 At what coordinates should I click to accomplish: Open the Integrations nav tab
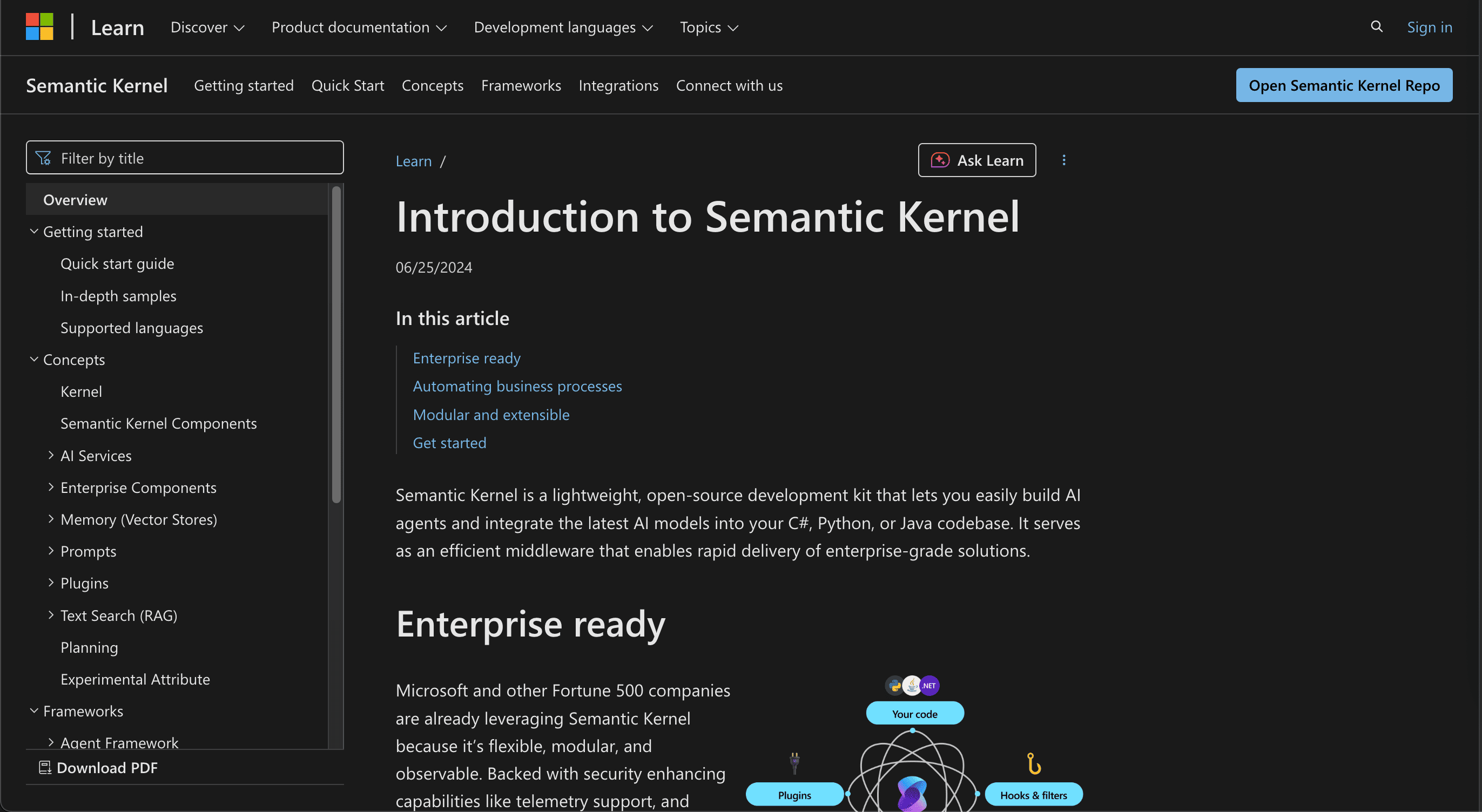(x=618, y=85)
